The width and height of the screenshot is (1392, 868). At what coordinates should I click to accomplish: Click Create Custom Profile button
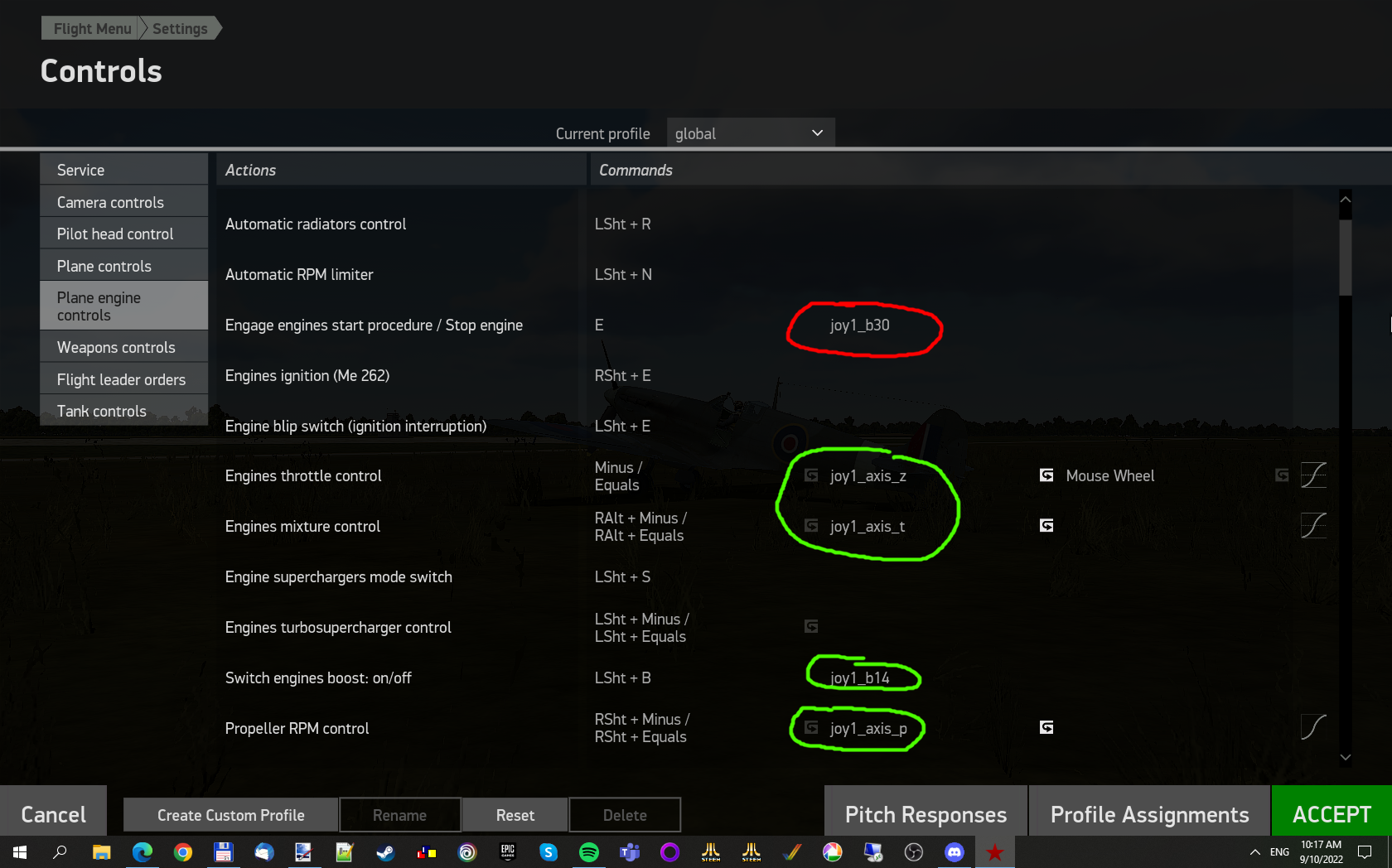click(230, 815)
